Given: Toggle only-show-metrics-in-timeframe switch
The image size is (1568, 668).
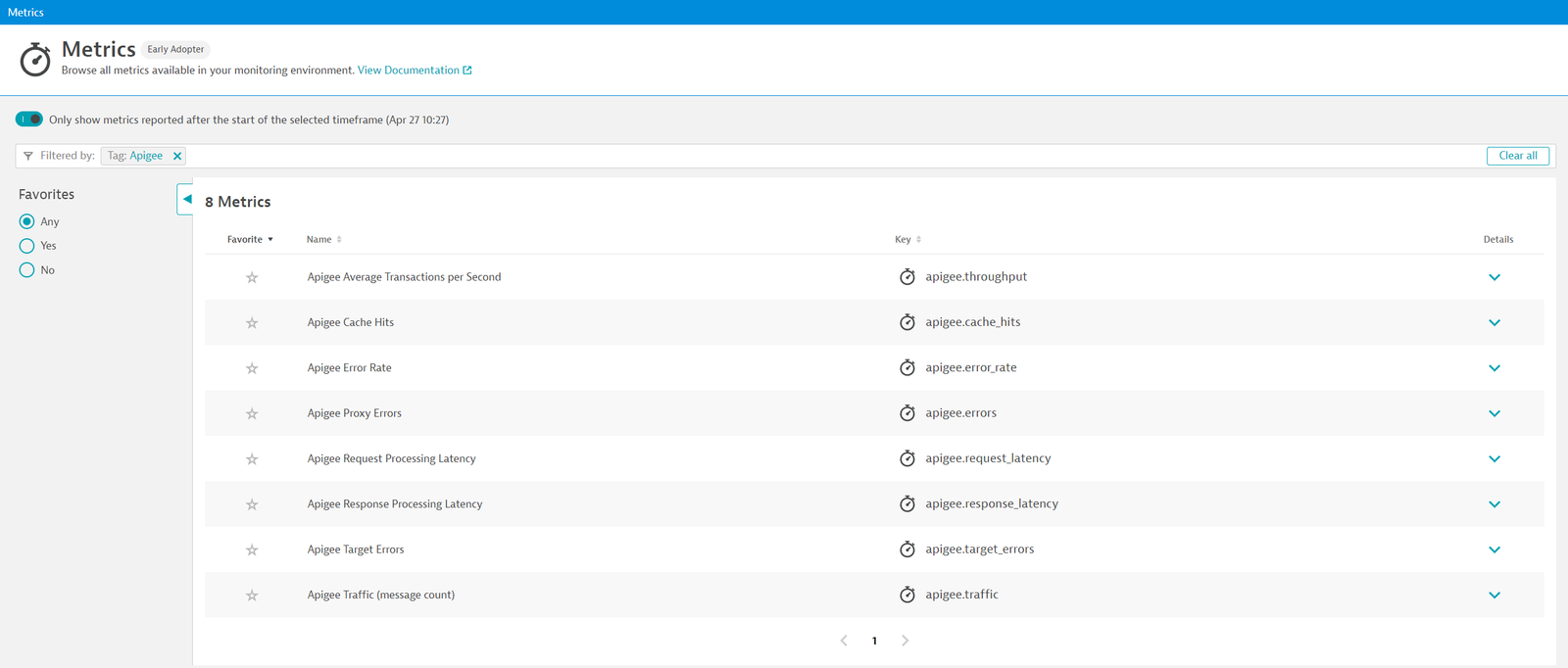Looking at the screenshot, I should 29,119.
